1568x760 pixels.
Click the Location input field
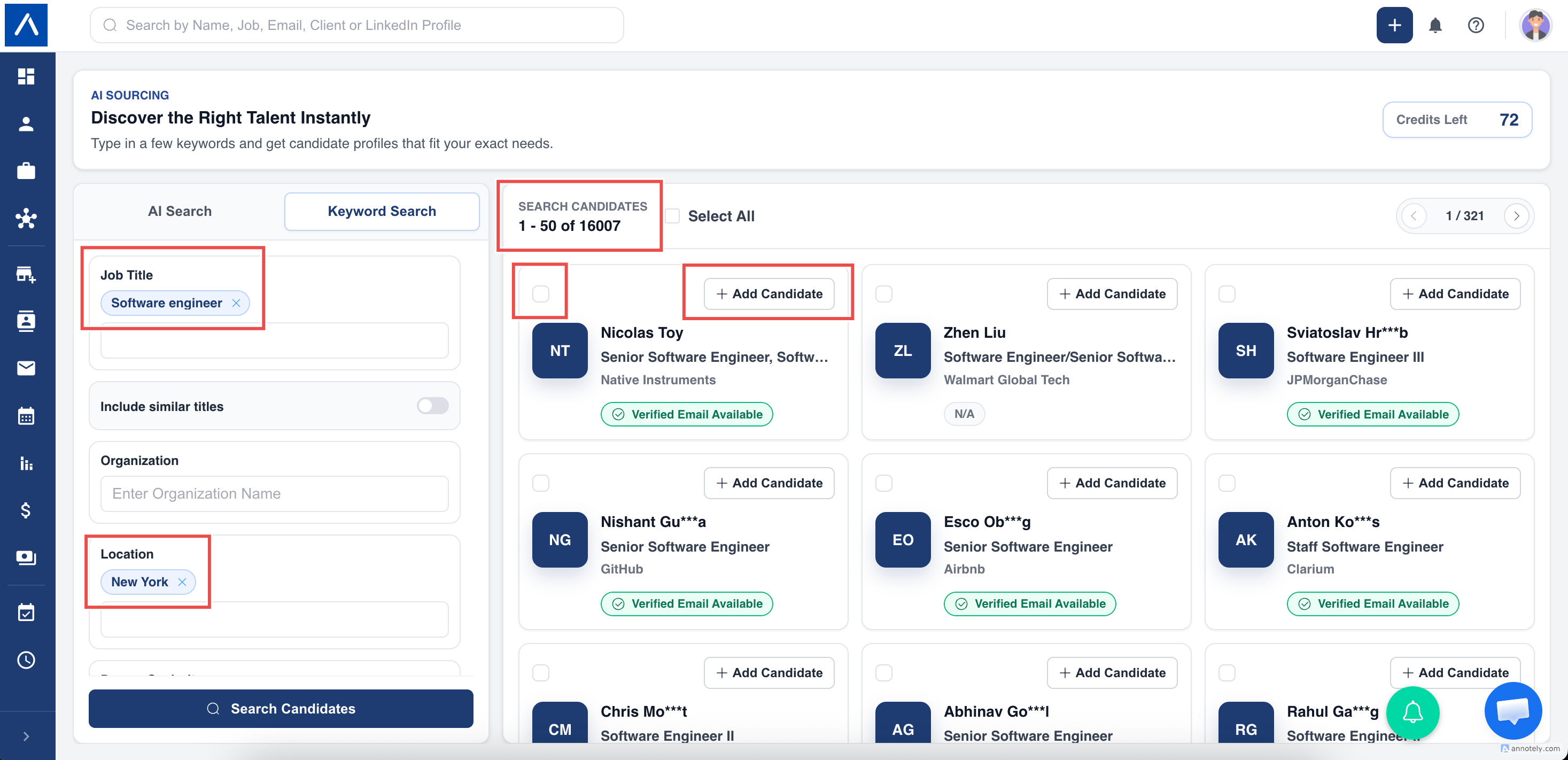[x=275, y=619]
